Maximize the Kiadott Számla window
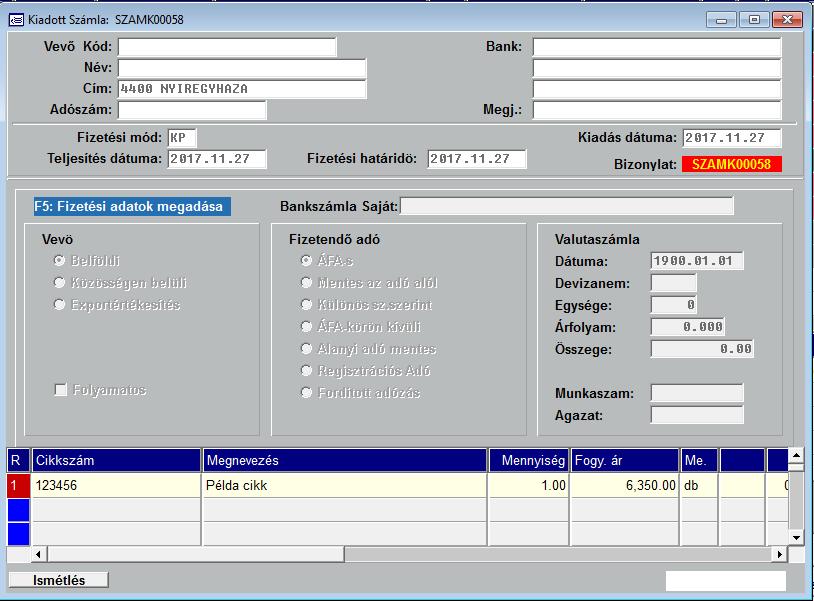The width and height of the screenshot is (814, 601). pos(754,20)
